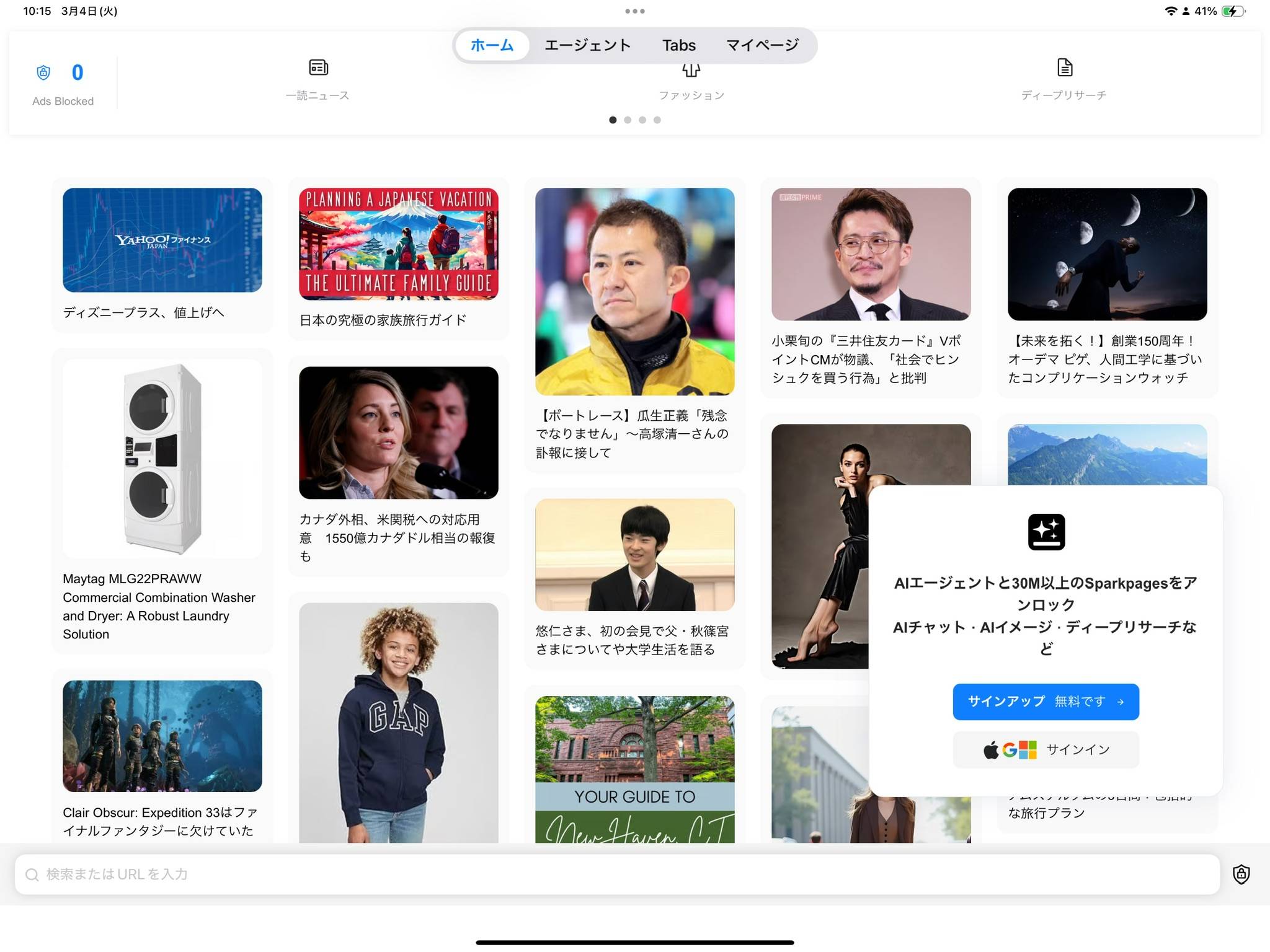Select the ディープリサーチ shortcut label

(1064, 95)
